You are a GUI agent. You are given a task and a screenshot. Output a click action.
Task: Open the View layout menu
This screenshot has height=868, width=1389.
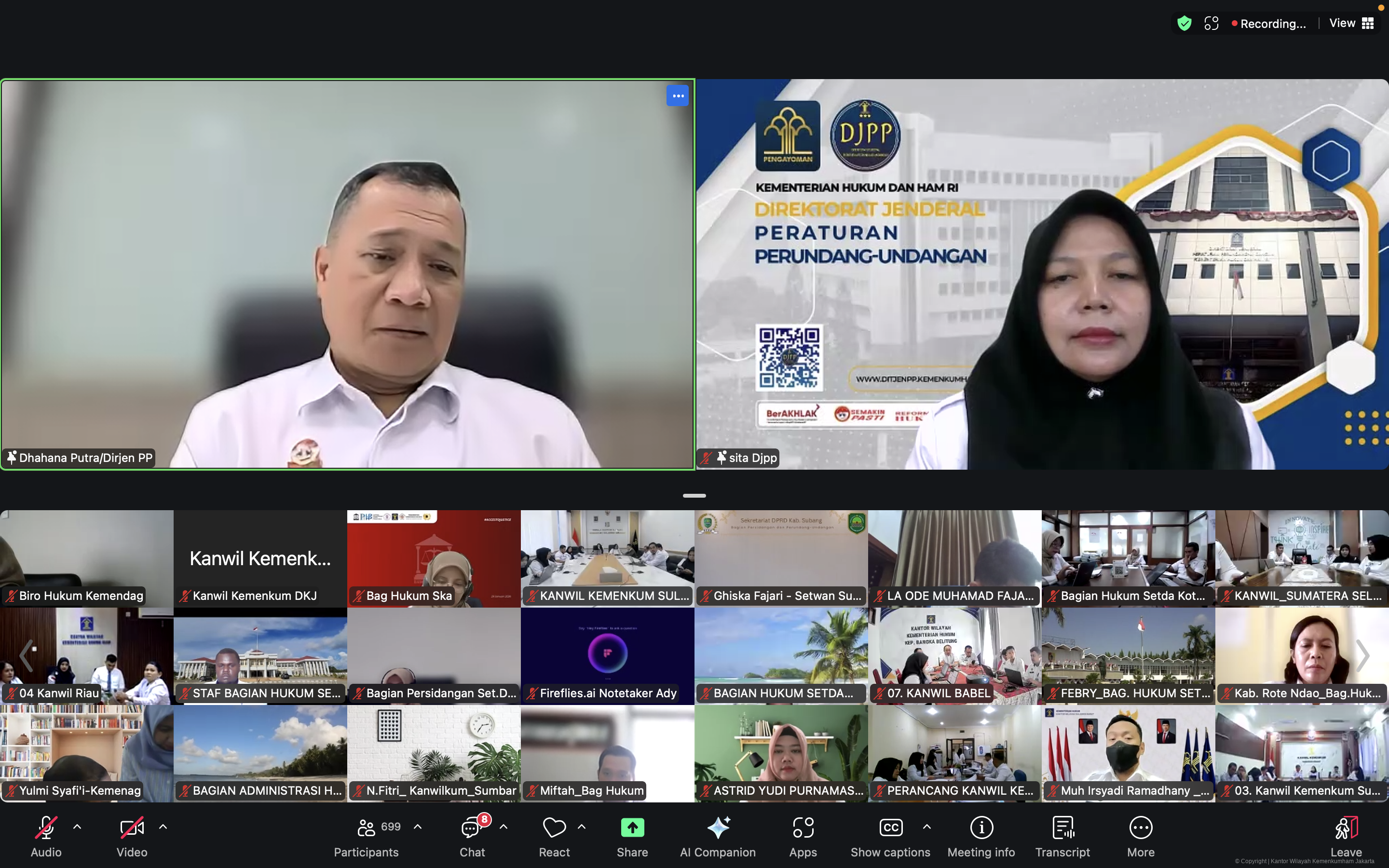1352,24
